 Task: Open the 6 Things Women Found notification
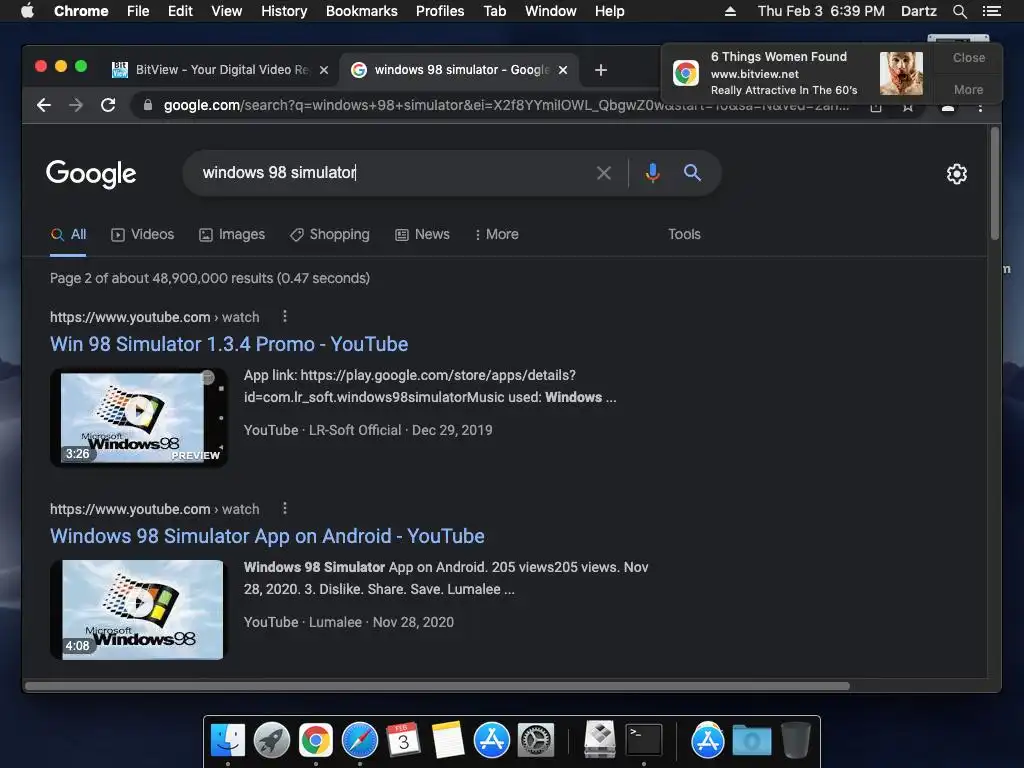point(798,73)
